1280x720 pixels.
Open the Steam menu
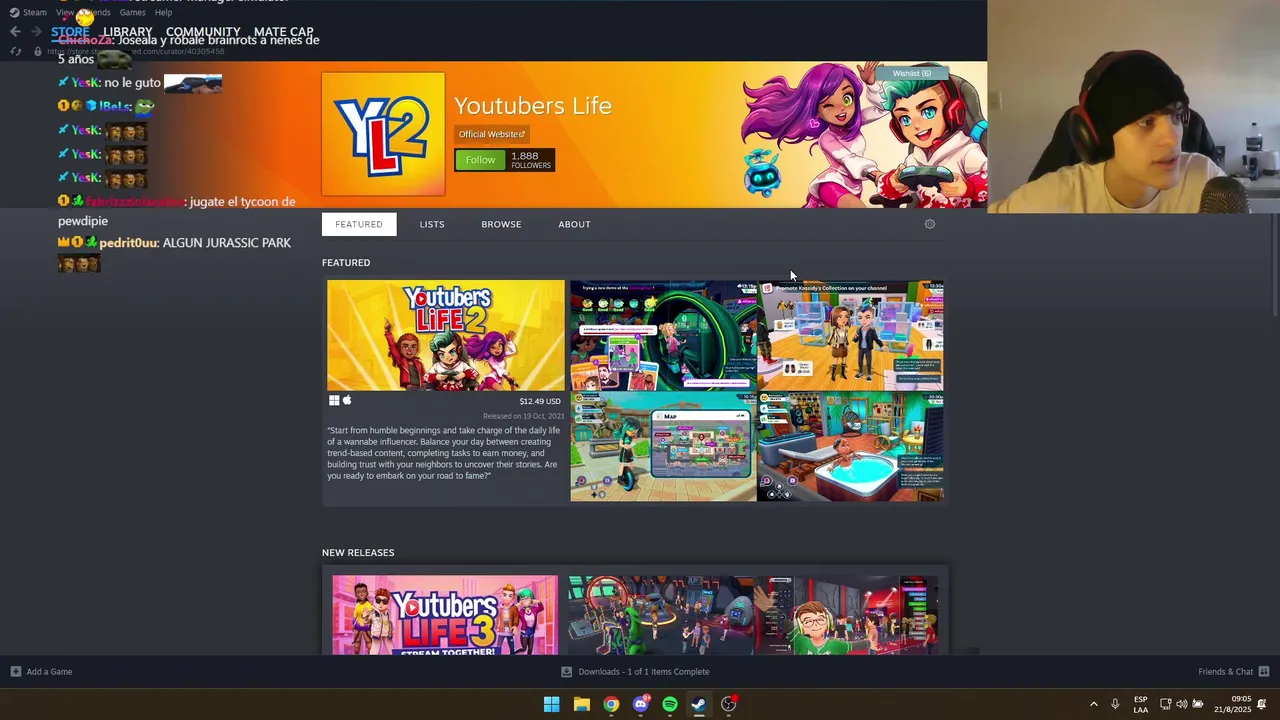pyautogui.click(x=28, y=12)
